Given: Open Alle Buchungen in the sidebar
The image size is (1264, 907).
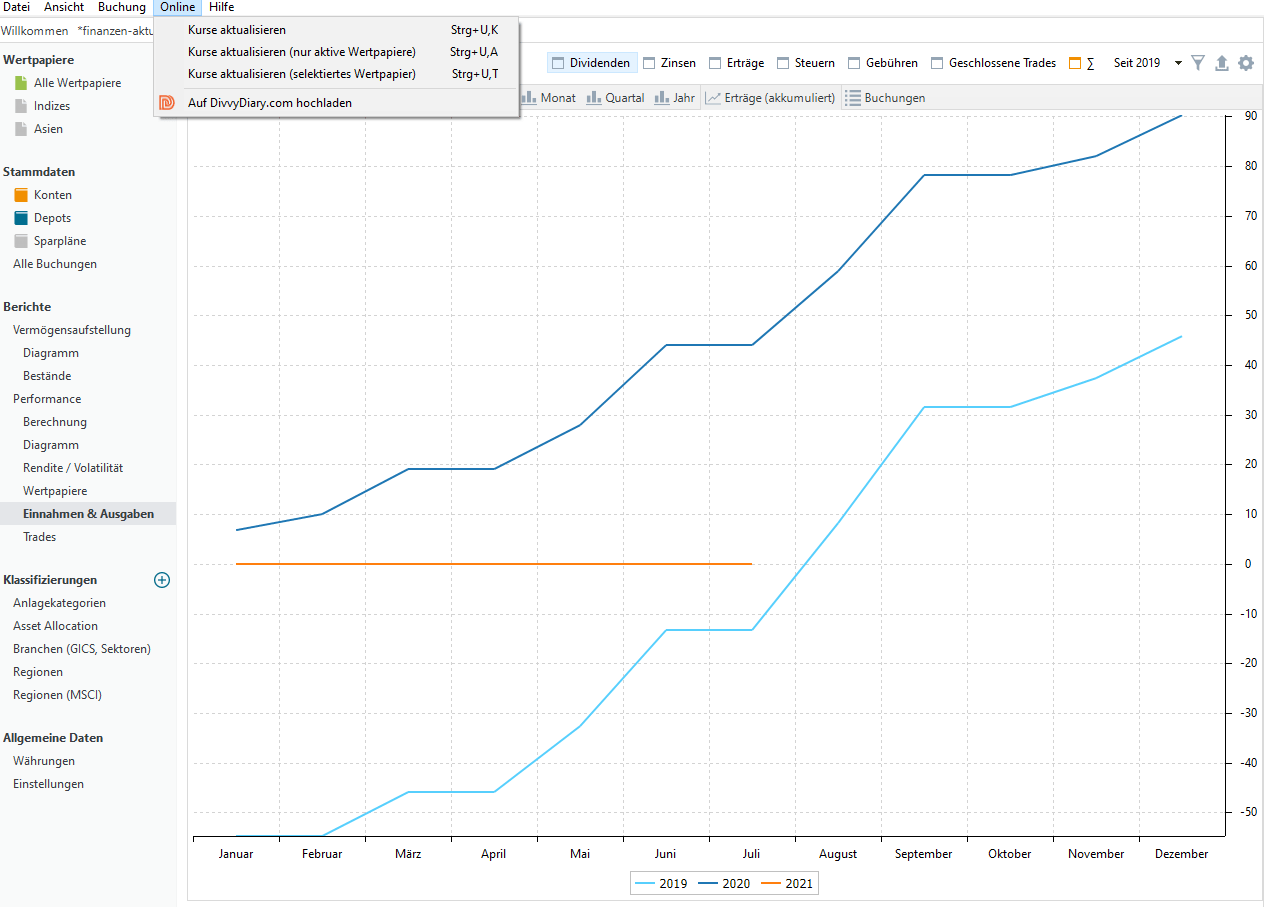Looking at the screenshot, I should (55, 264).
